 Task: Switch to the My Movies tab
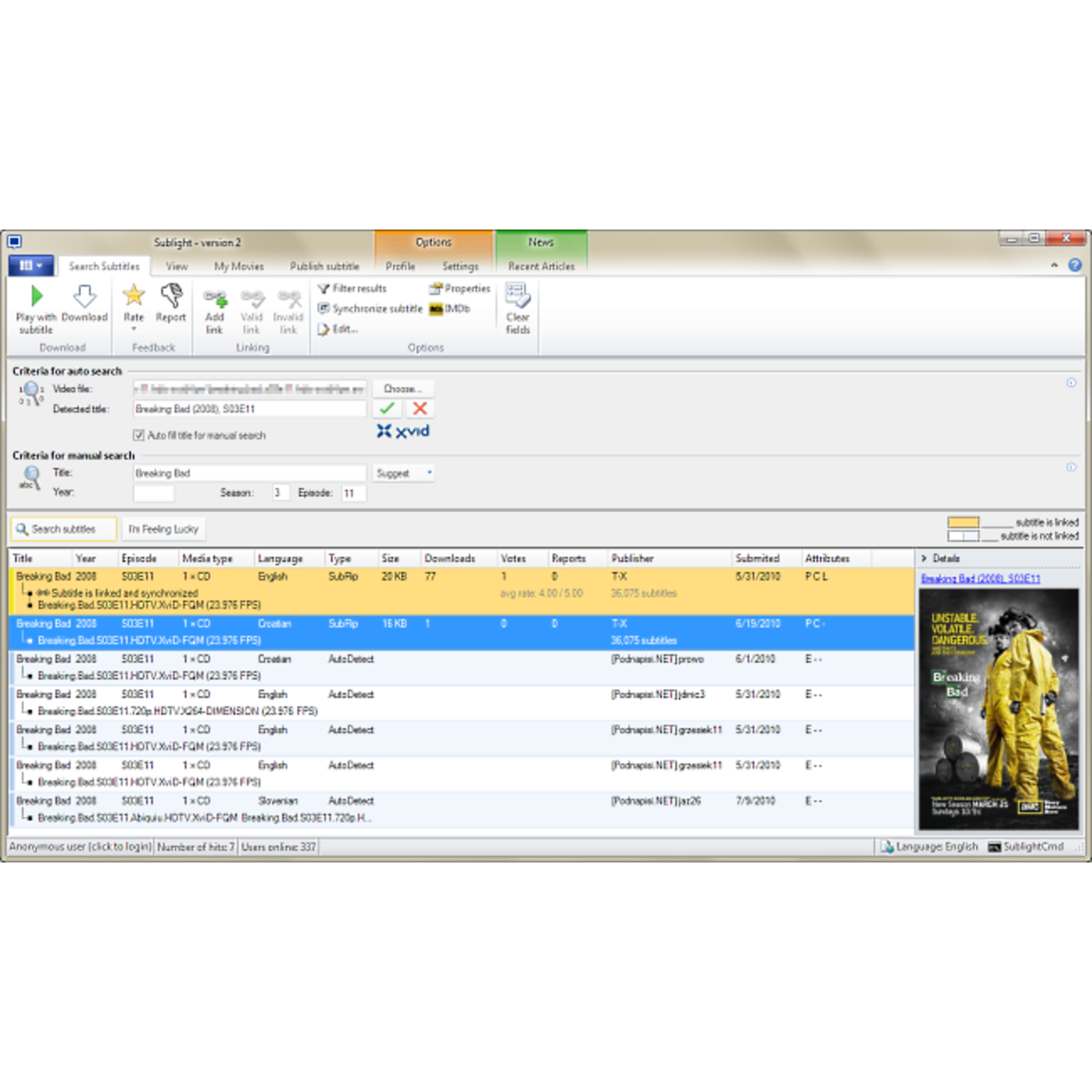point(239,266)
